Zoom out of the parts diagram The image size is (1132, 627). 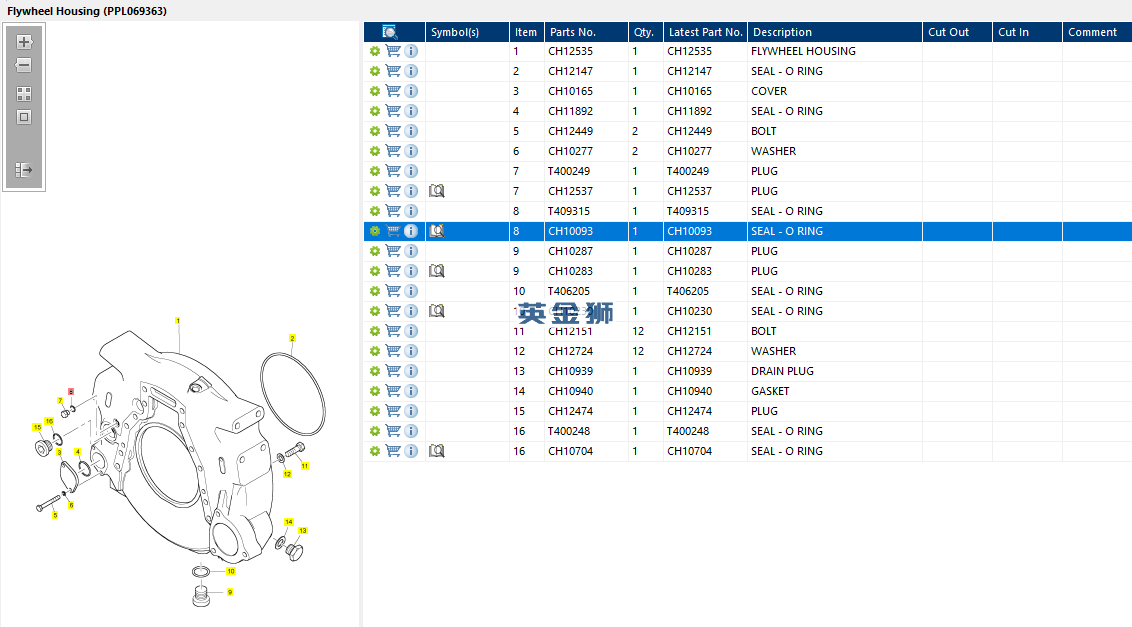coord(24,65)
